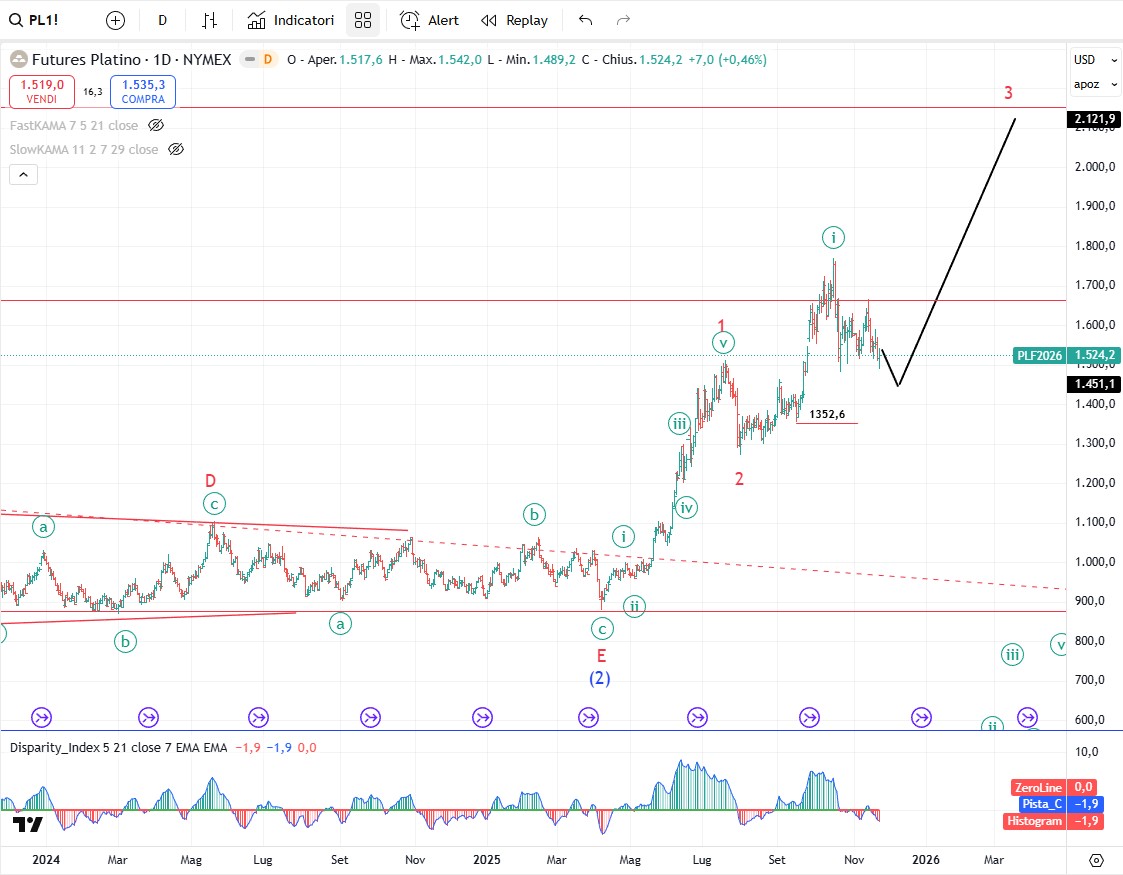
Task: Create a new Alert
Action: (430, 20)
